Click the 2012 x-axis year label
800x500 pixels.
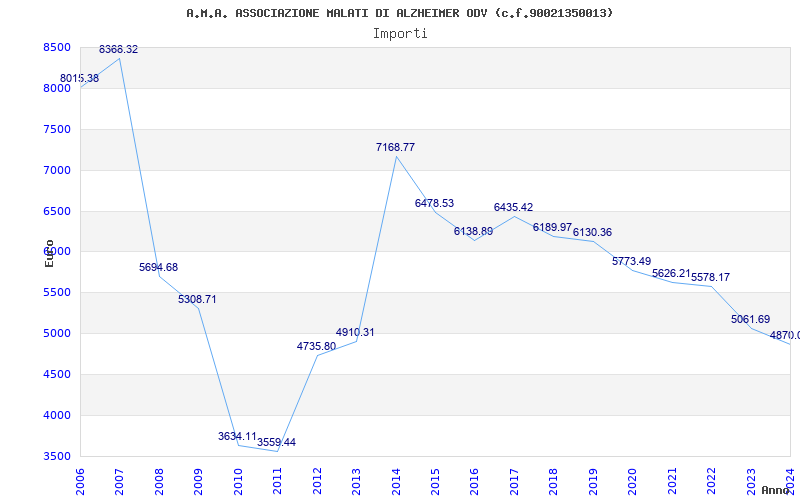point(317,481)
